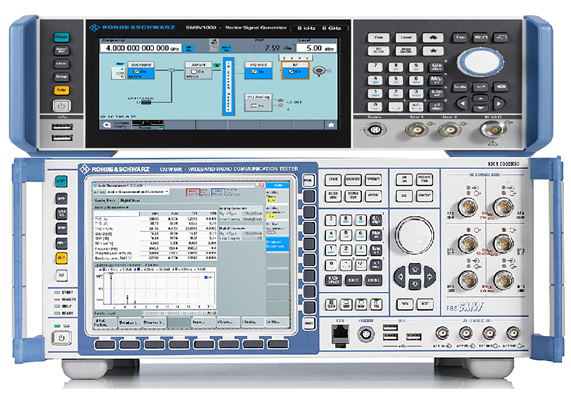
Task: Click the green Preset key on signal generator
Action: tap(61, 37)
